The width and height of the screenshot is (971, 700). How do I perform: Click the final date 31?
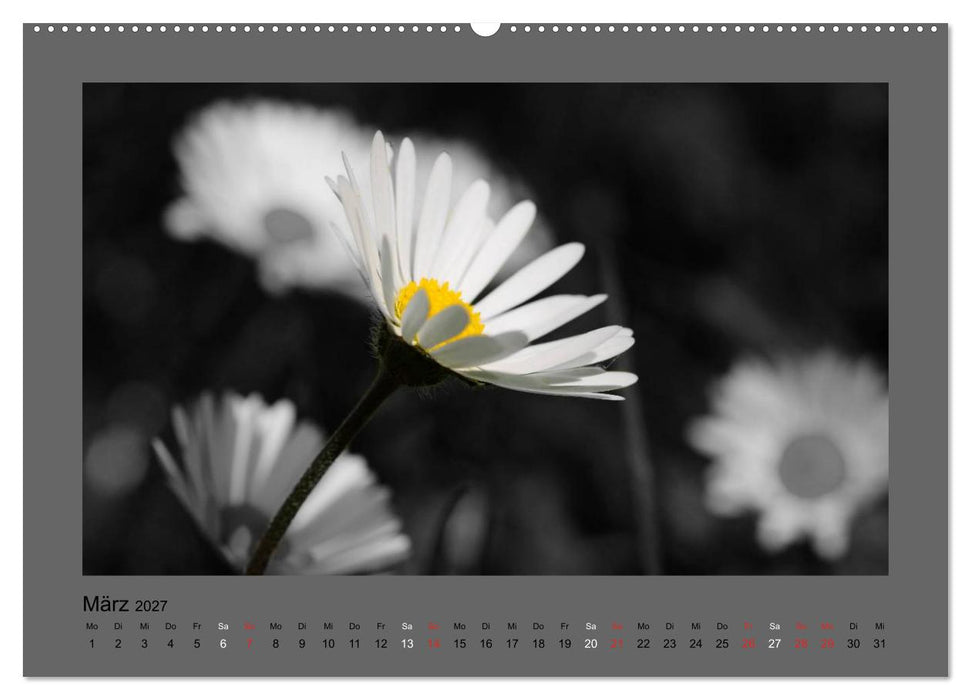pos(880,644)
